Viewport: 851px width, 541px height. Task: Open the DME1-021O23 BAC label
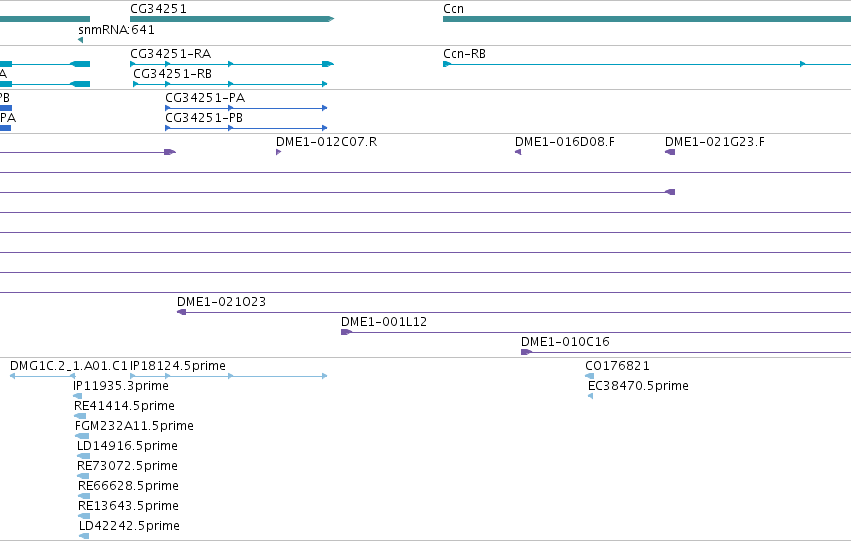pyautogui.click(x=221, y=302)
